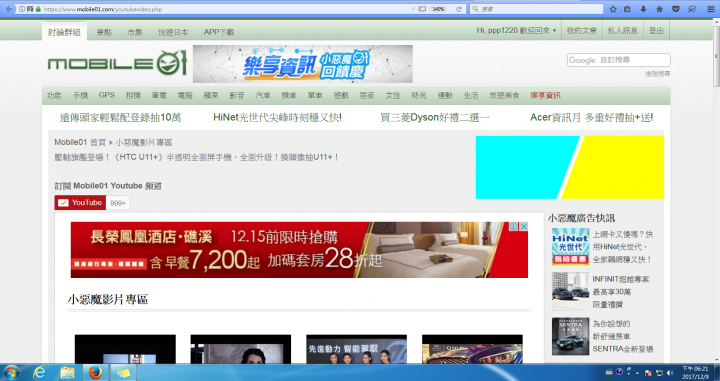
Task: Click the HiNet 光世代 sidebar ad thumbnail
Action: (570, 247)
